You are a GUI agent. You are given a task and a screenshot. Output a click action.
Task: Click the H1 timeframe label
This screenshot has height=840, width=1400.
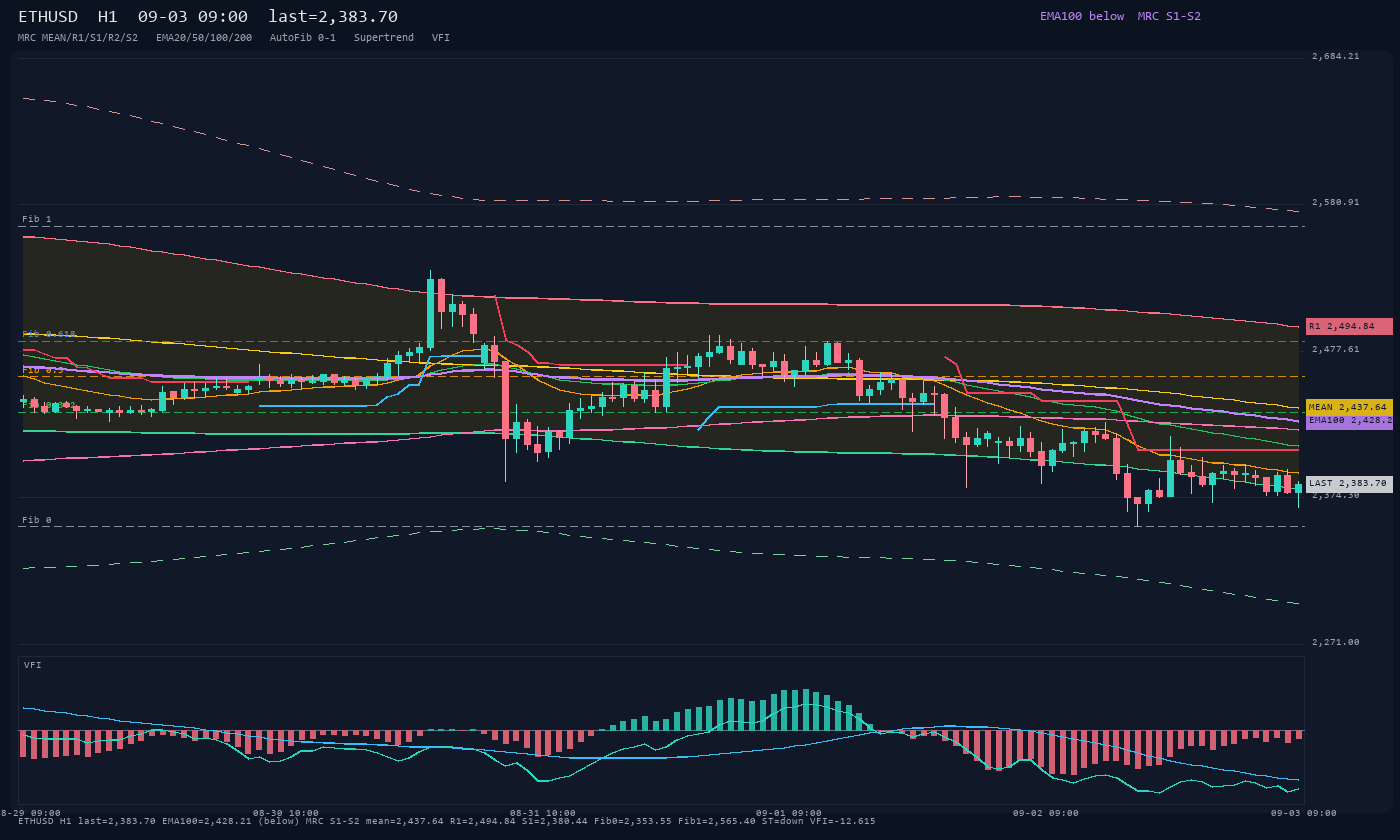click(107, 16)
